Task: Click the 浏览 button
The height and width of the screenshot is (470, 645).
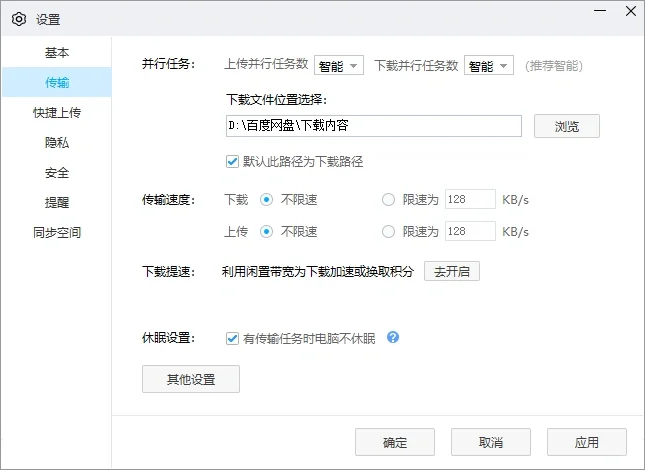Action: click(566, 126)
